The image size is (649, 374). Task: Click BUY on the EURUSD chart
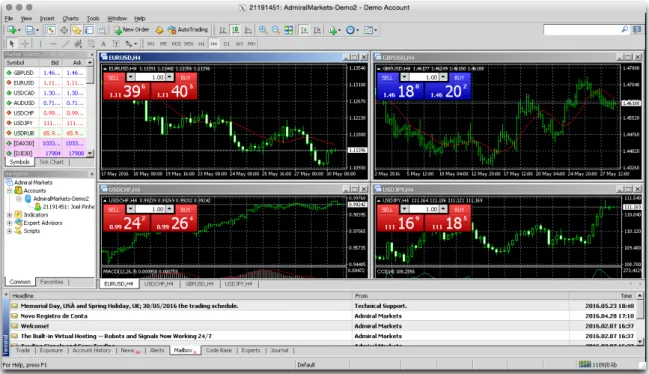[185, 77]
